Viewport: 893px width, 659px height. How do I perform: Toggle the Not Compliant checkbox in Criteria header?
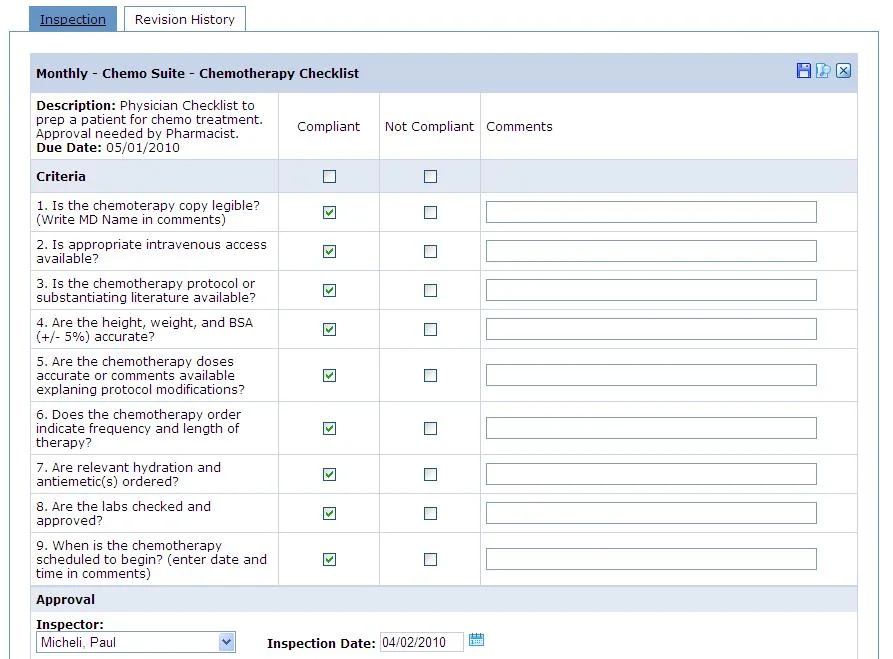430,175
